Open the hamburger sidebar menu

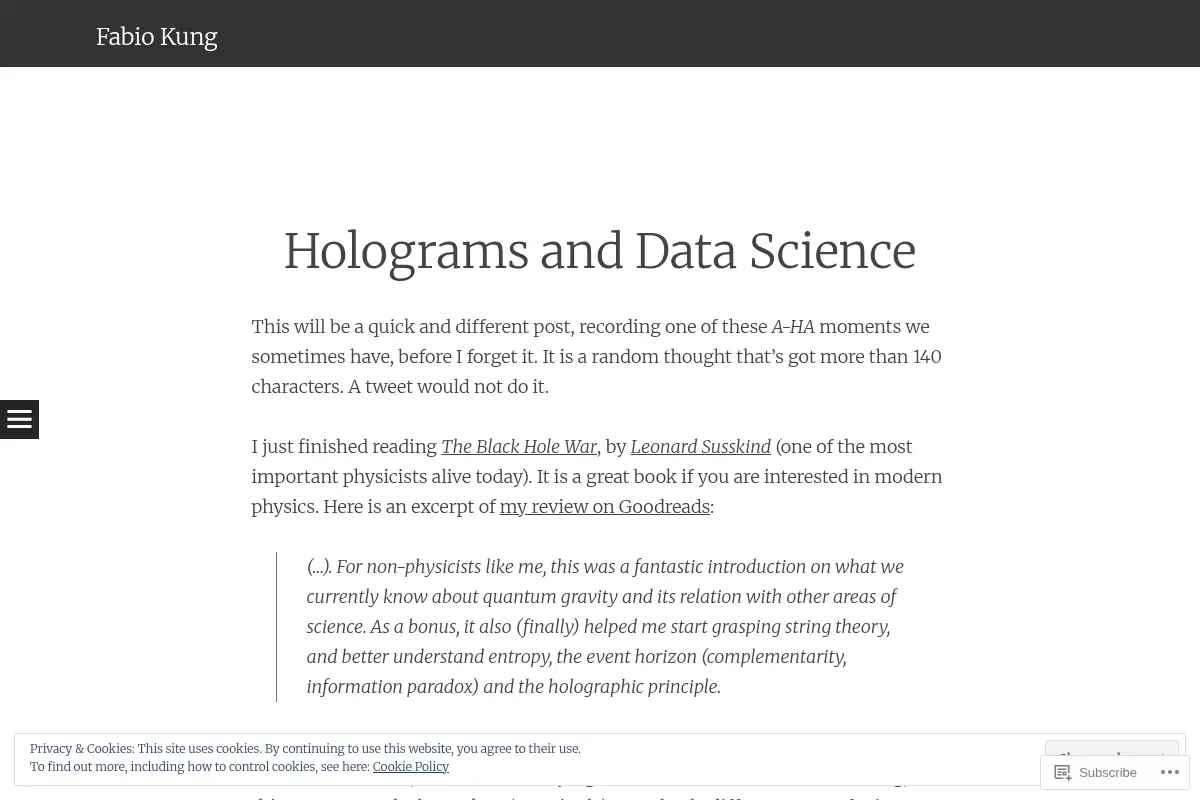coord(19,419)
